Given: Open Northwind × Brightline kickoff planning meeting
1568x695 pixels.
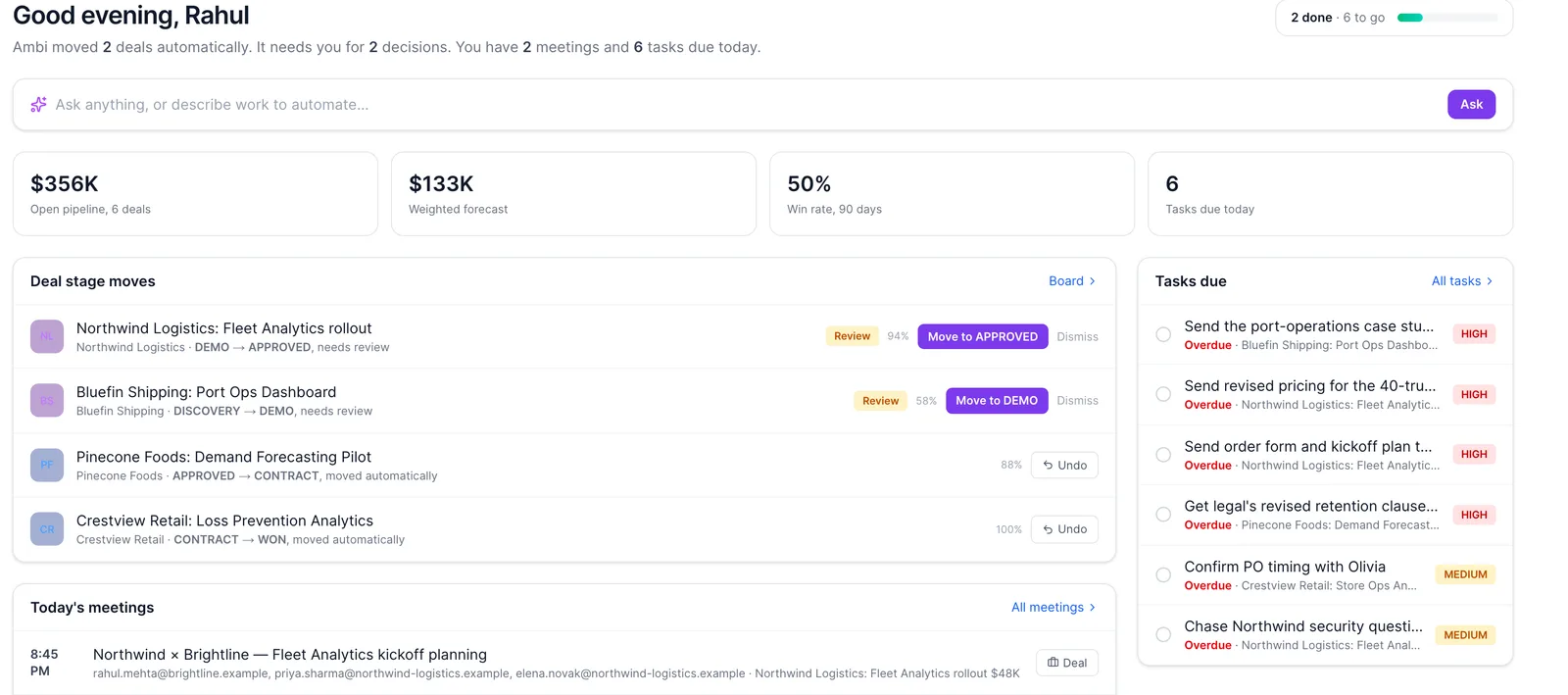Looking at the screenshot, I should click(290, 655).
